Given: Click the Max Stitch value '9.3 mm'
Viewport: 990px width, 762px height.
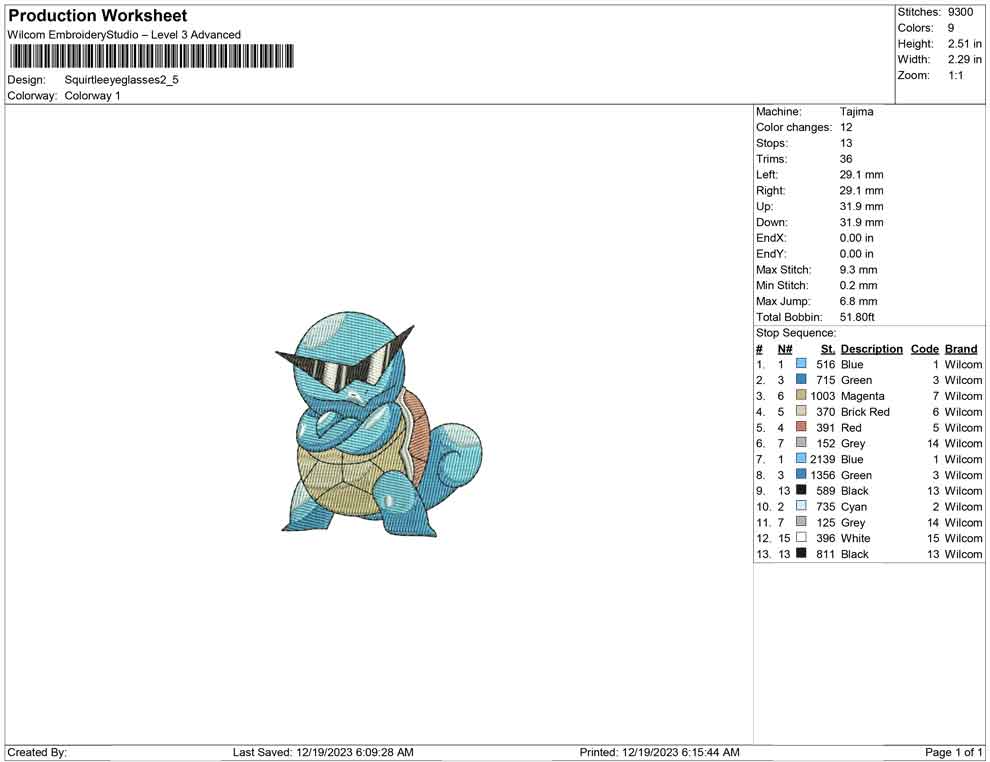Looking at the screenshot, I should [859, 270].
